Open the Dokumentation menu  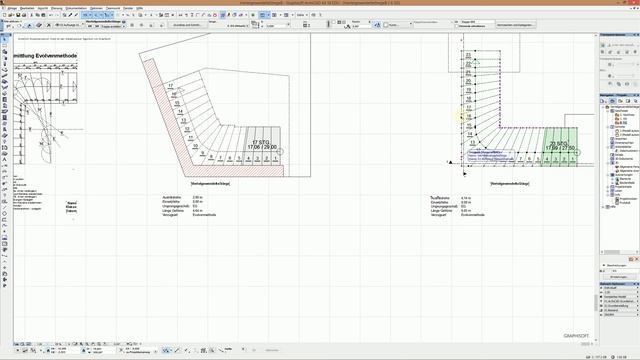(x=76, y=8)
